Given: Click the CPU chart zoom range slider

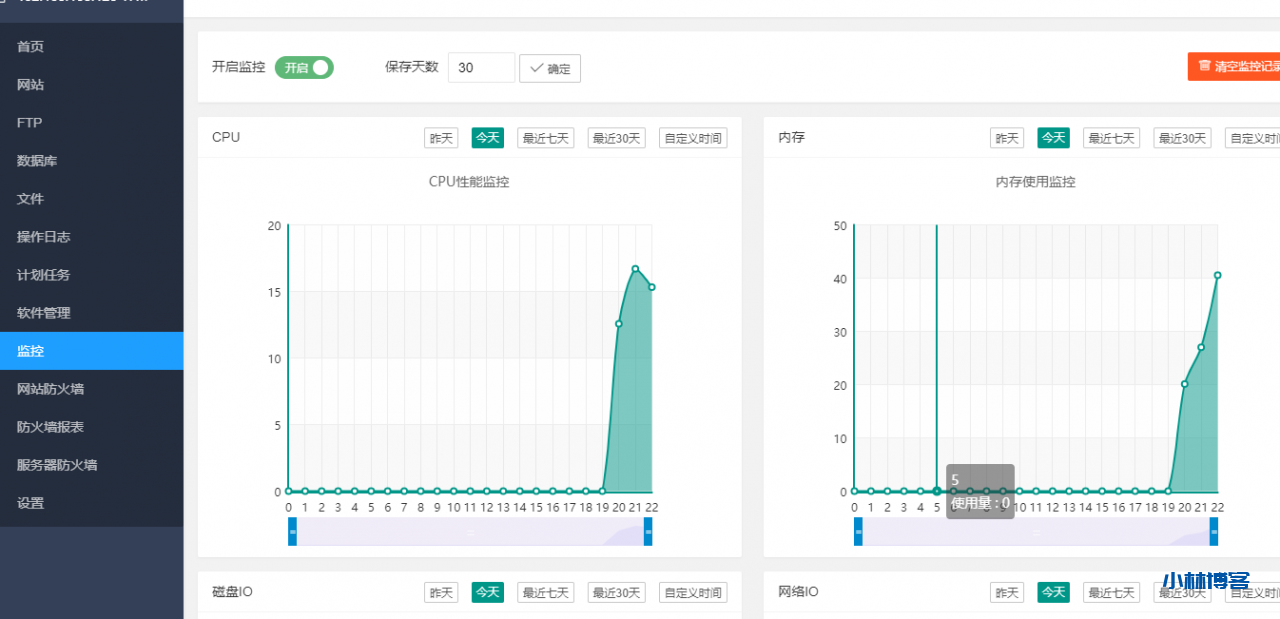Looking at the screenshot, I should (x=470, y=531).
